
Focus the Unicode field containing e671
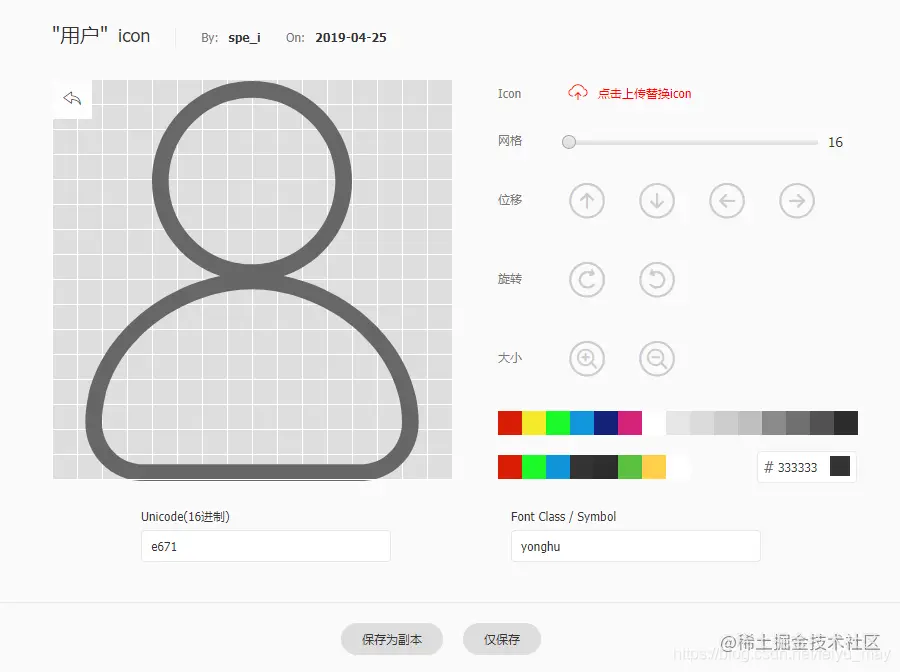[x=266, y=546]
